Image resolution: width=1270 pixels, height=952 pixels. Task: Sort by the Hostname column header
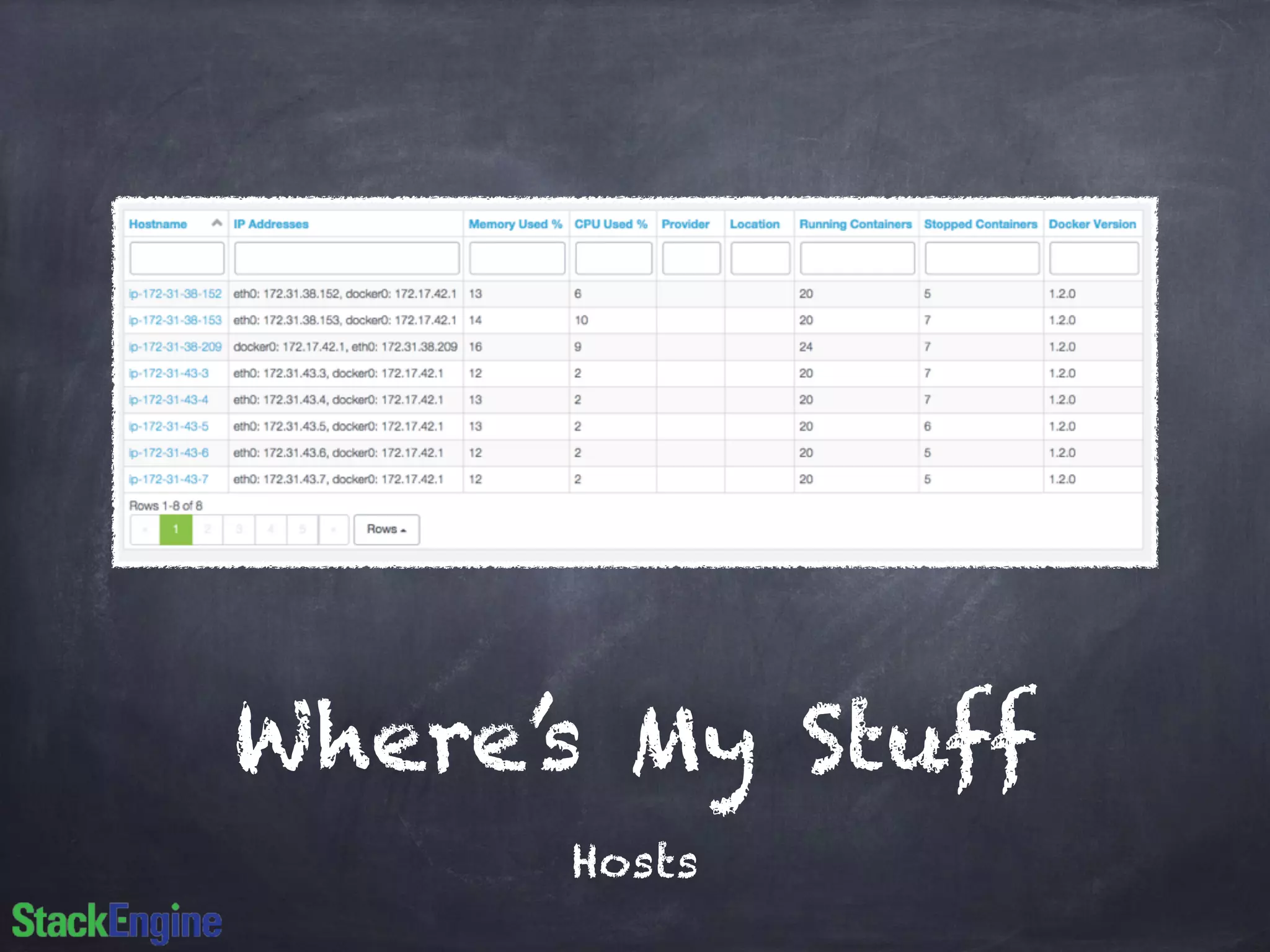pos(158,224)
